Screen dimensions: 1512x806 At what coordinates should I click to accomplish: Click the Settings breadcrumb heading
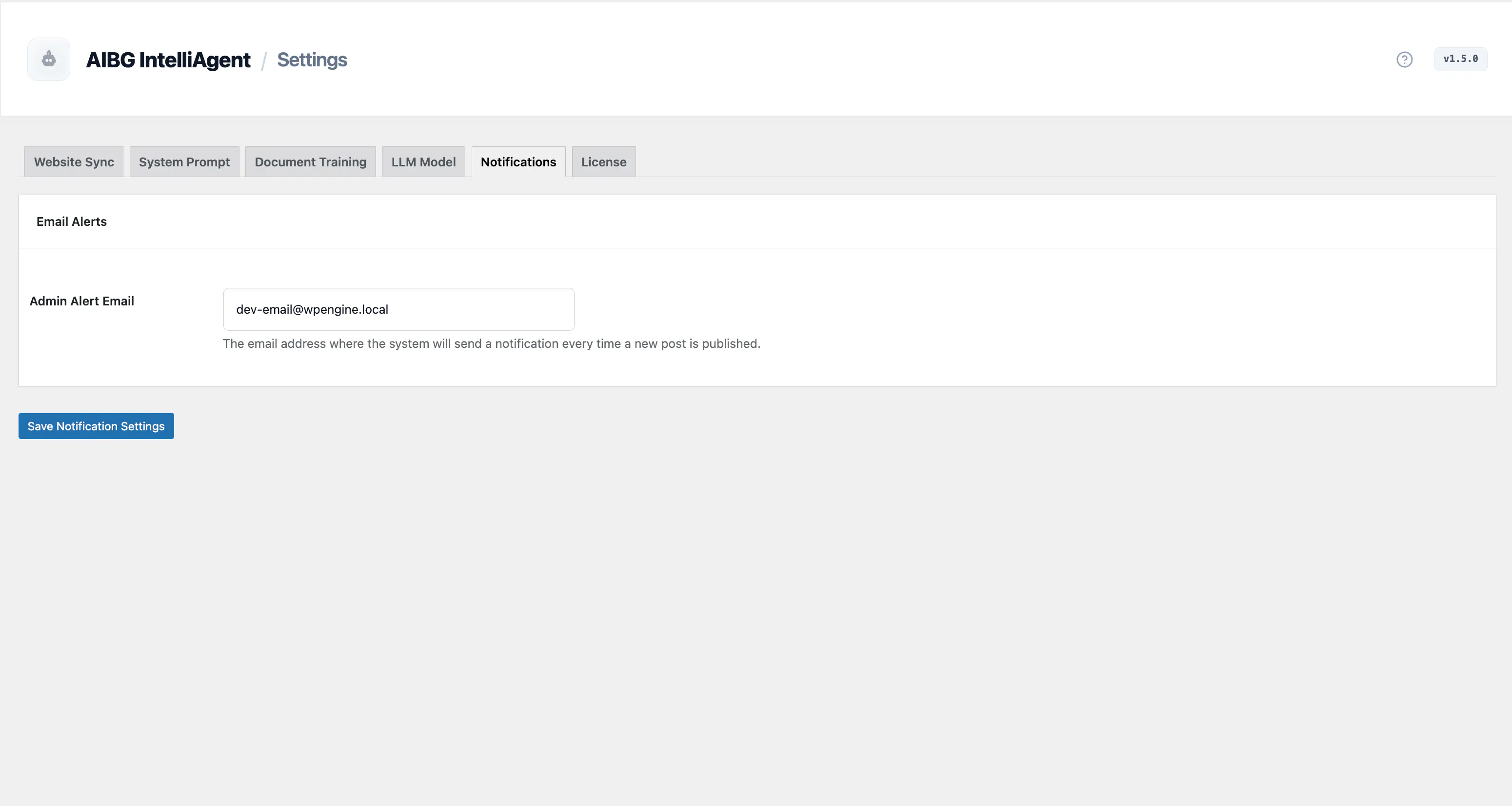pos(312,60)
